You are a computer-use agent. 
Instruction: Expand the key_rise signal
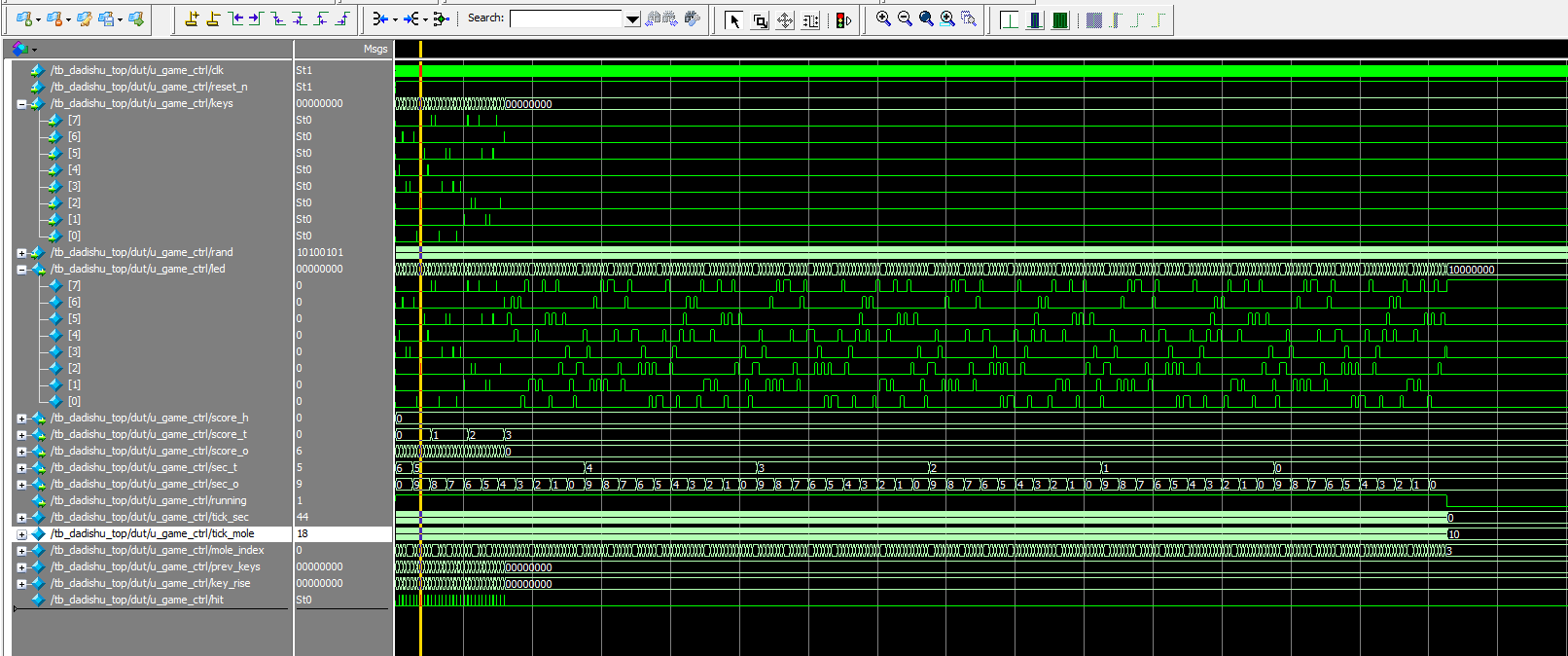point(21,584)
